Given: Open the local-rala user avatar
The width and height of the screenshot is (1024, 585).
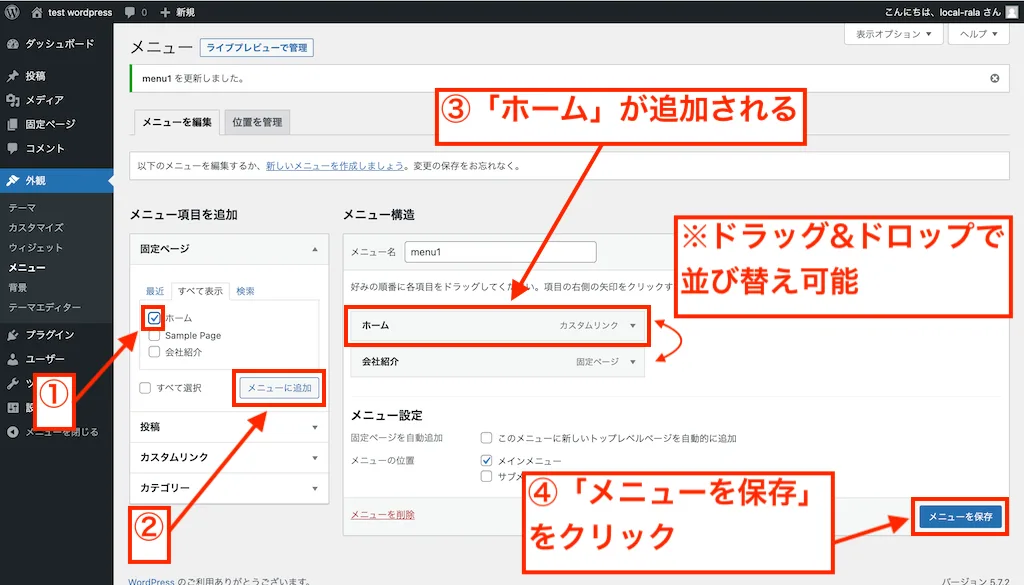Looking at the screenshot, I should coord(1012,12).
